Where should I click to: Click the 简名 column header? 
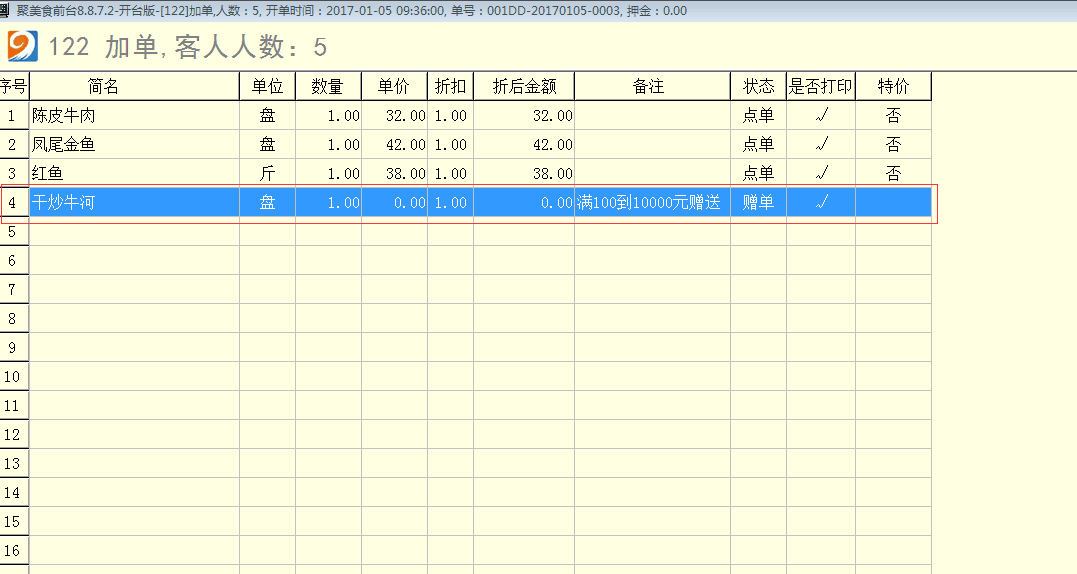click(103, 87)
